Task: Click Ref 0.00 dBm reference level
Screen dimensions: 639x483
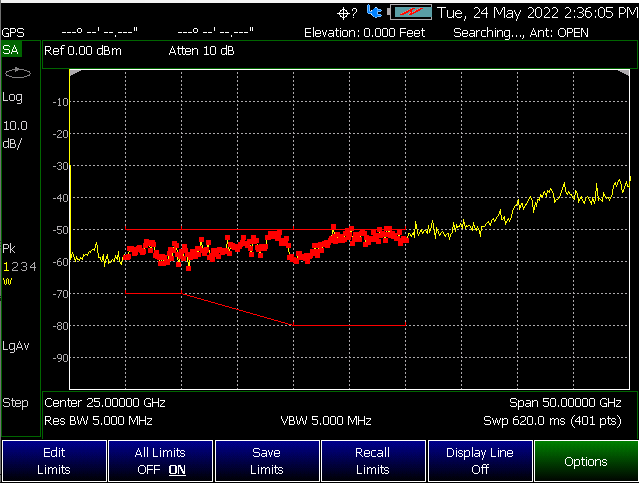Action: [x=83, y=51]
